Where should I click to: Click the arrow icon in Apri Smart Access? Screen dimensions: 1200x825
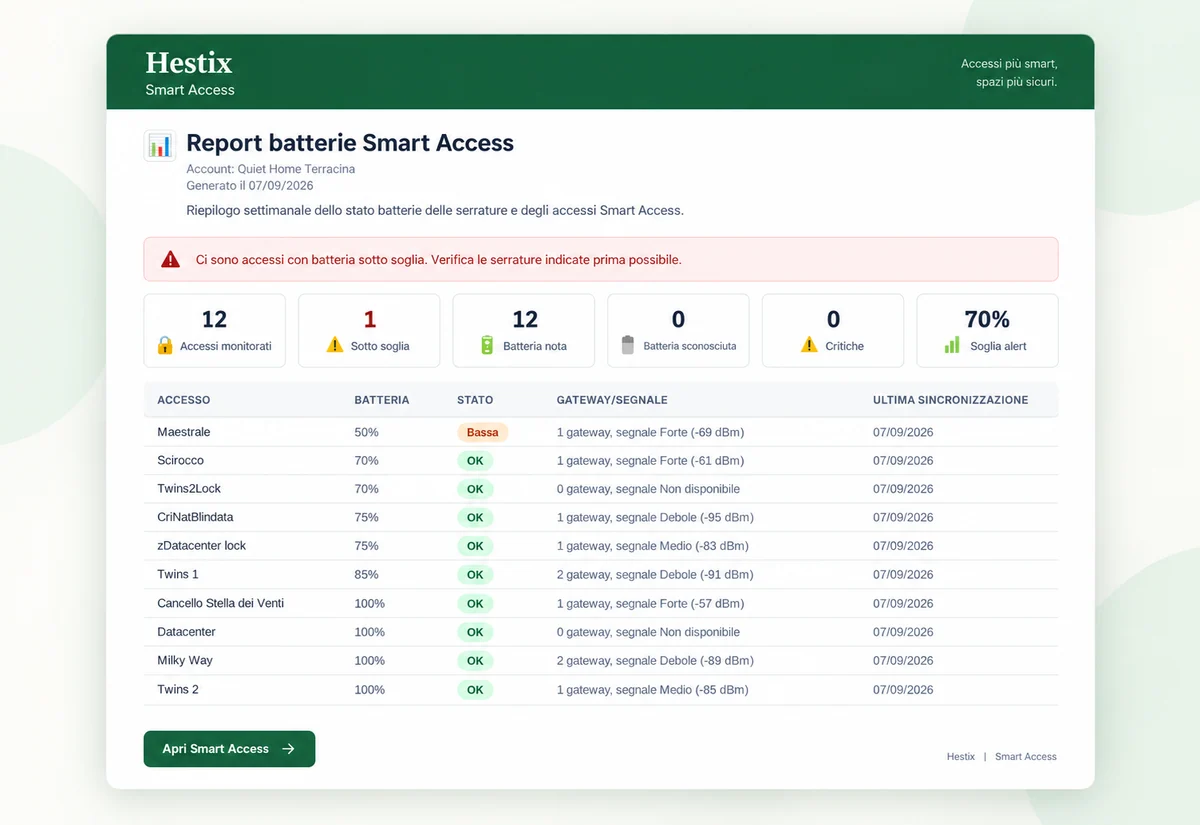(288, 749)
